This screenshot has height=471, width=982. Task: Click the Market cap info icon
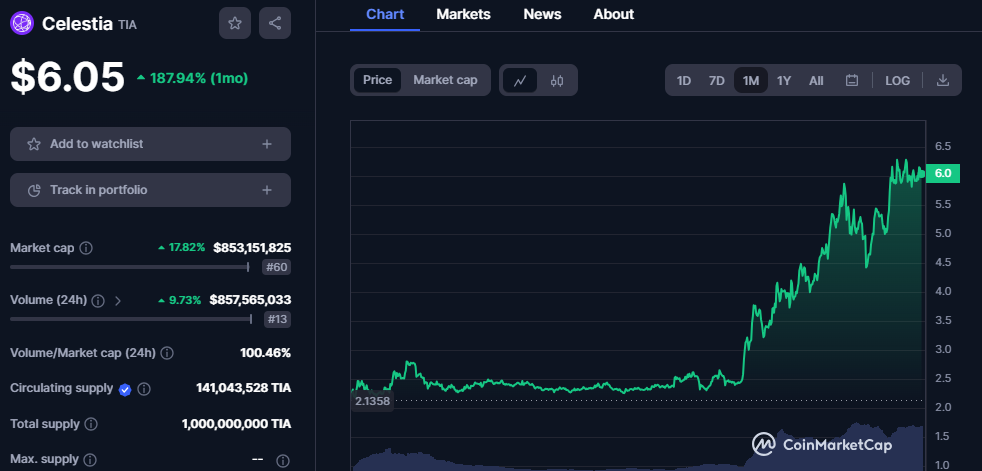pos(86,247)
